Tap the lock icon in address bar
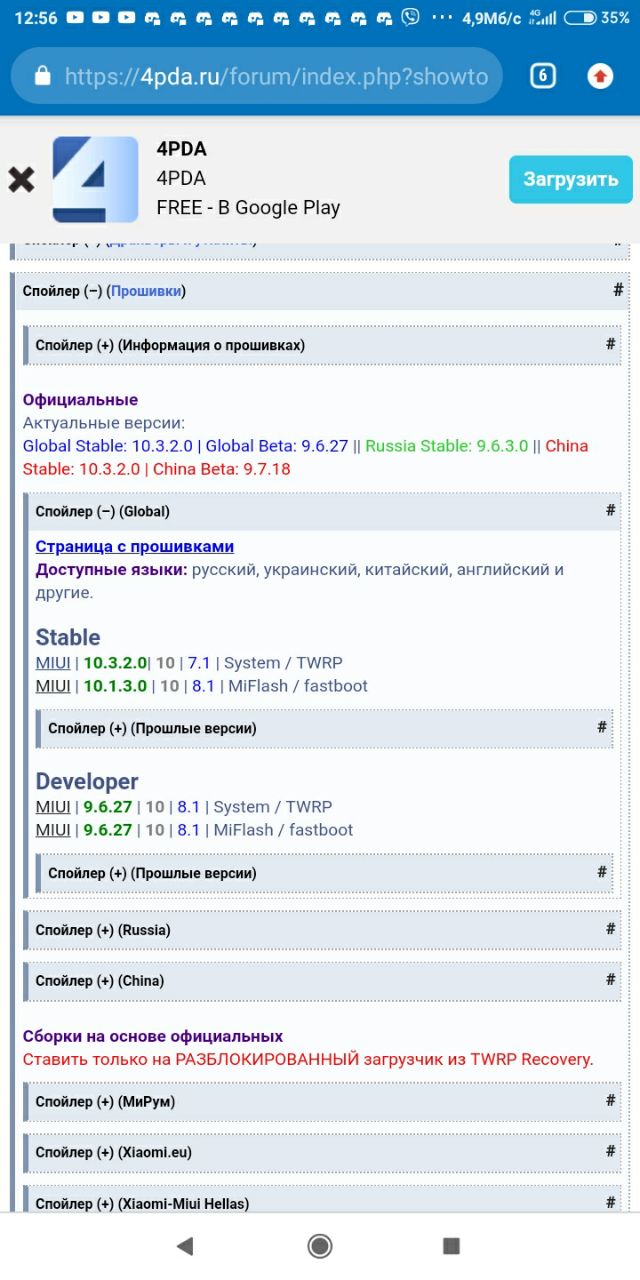The width and height of the screenshot is (640, 1280). [x=42, y=77]
